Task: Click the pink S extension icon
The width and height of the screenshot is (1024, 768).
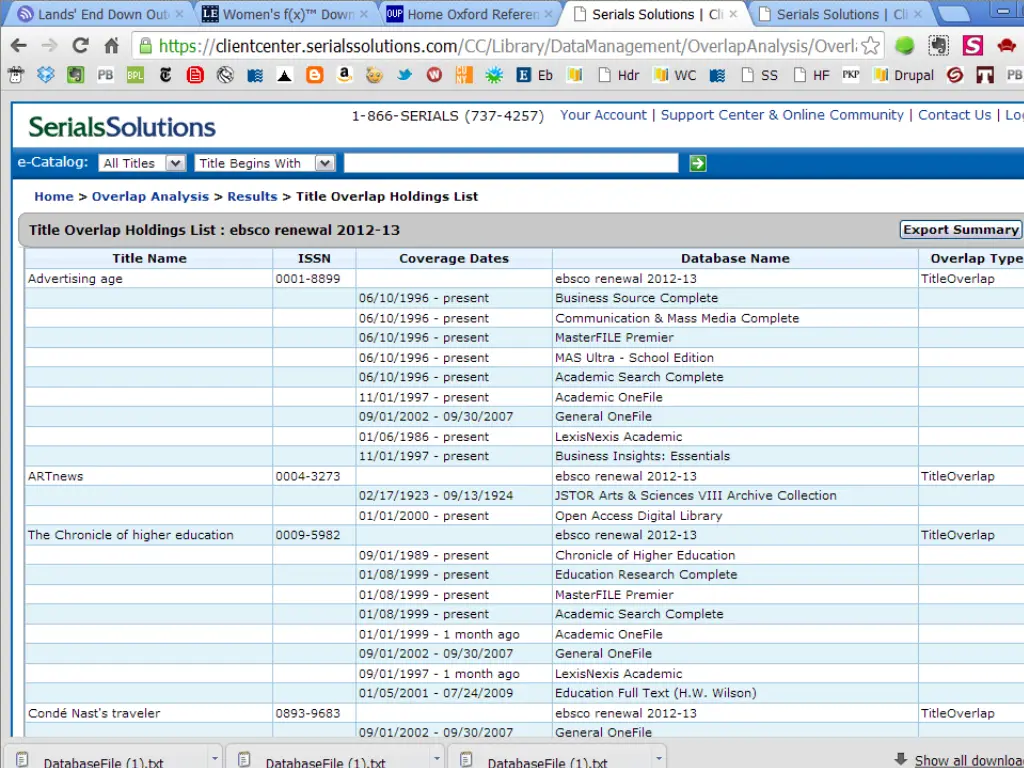Action: point(972,46)
